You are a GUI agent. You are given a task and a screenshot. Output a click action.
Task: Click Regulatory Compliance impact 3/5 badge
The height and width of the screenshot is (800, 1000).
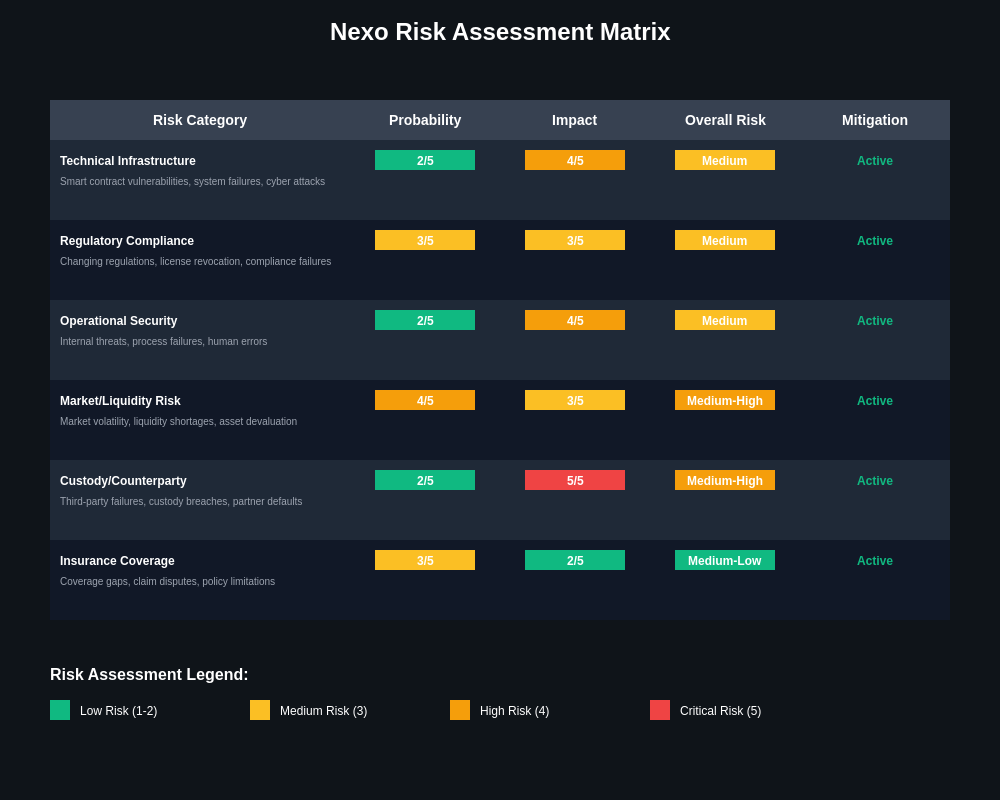click(x=575, y=240)
